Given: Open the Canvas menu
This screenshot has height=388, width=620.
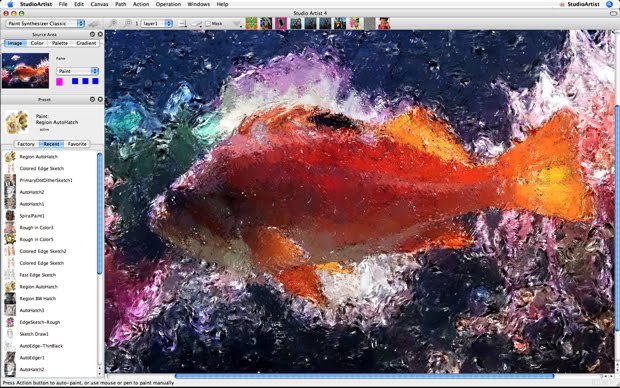Looking at the screenshot, I should click(x=99, y=4).
